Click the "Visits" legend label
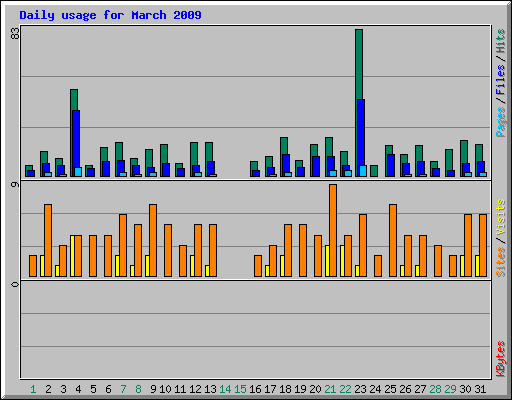Image resolution: width=512 pixels, height=400 pixels. tap(500, 218)
